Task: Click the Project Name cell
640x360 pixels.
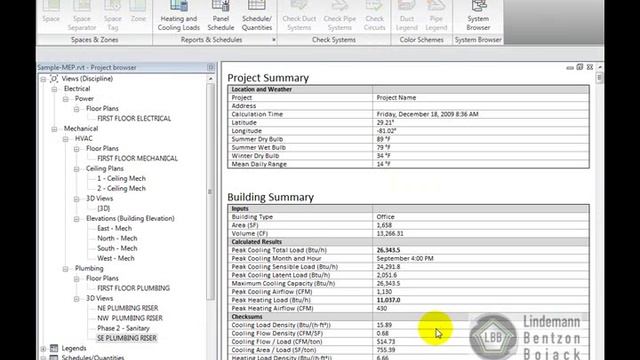Action: pyautogui.click(x=480, y=98)
